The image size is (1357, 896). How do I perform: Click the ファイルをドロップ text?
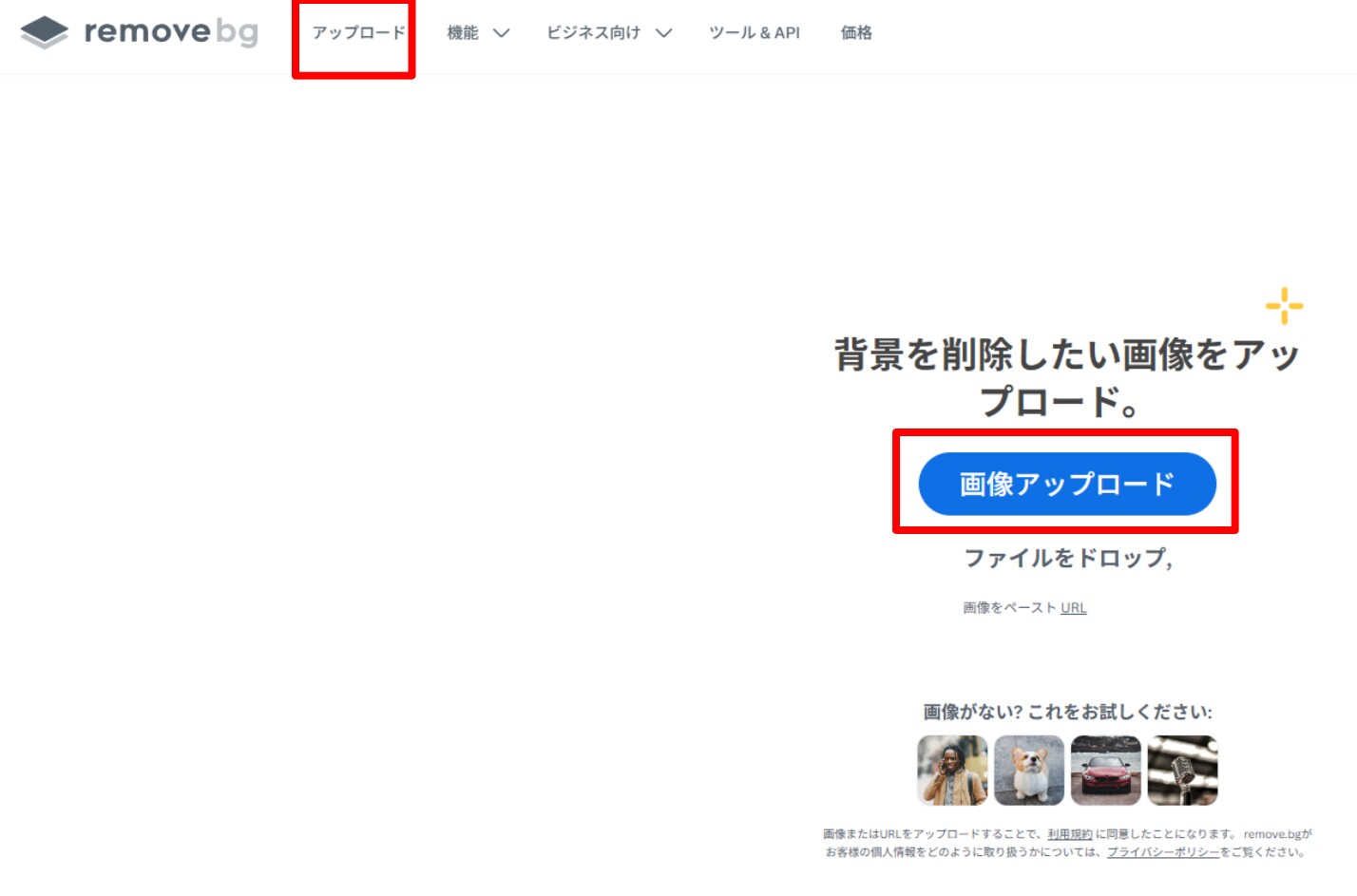click(1067, 558)
